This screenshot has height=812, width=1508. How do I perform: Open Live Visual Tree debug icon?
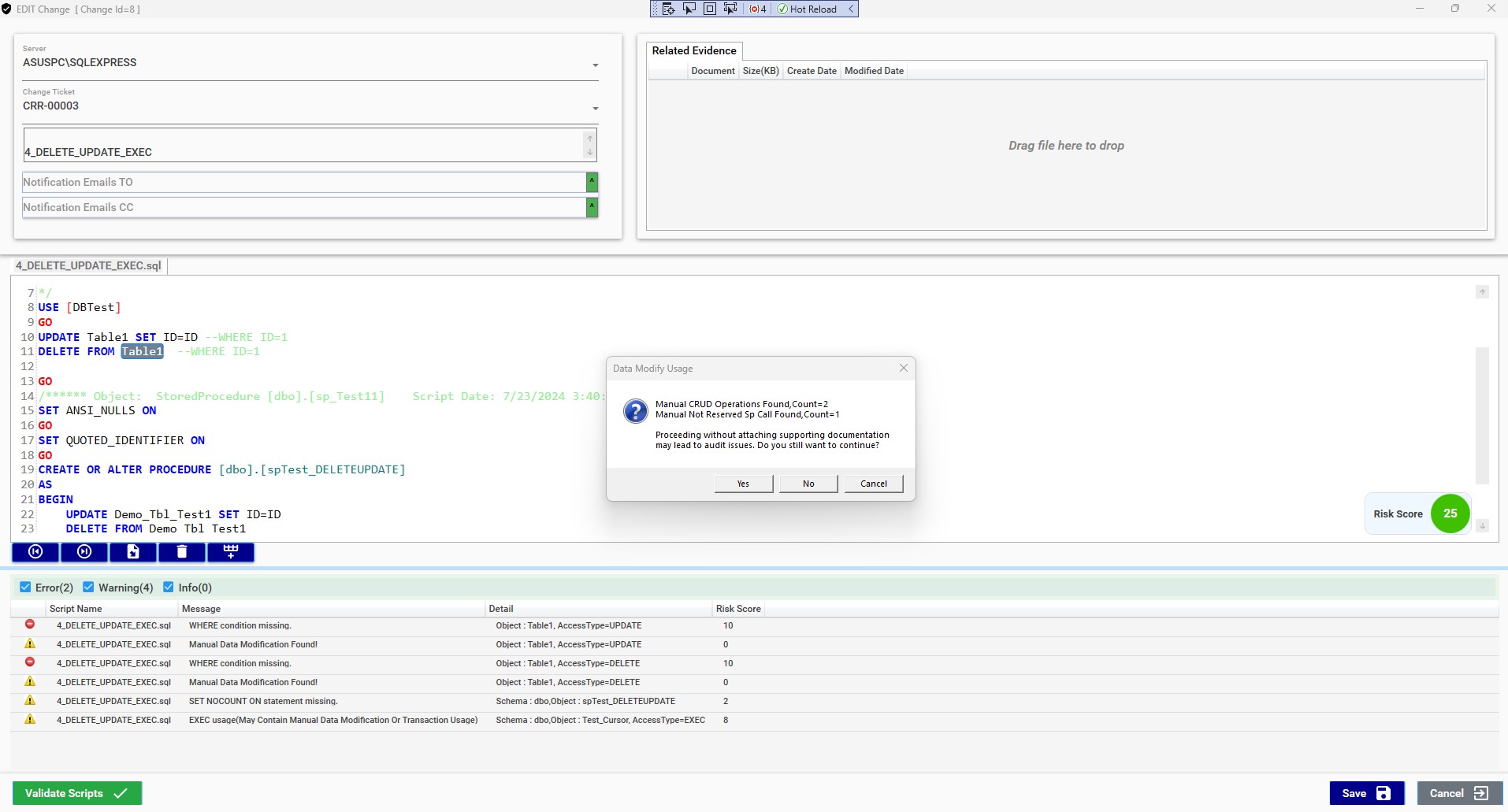click(x=668, y=9)
